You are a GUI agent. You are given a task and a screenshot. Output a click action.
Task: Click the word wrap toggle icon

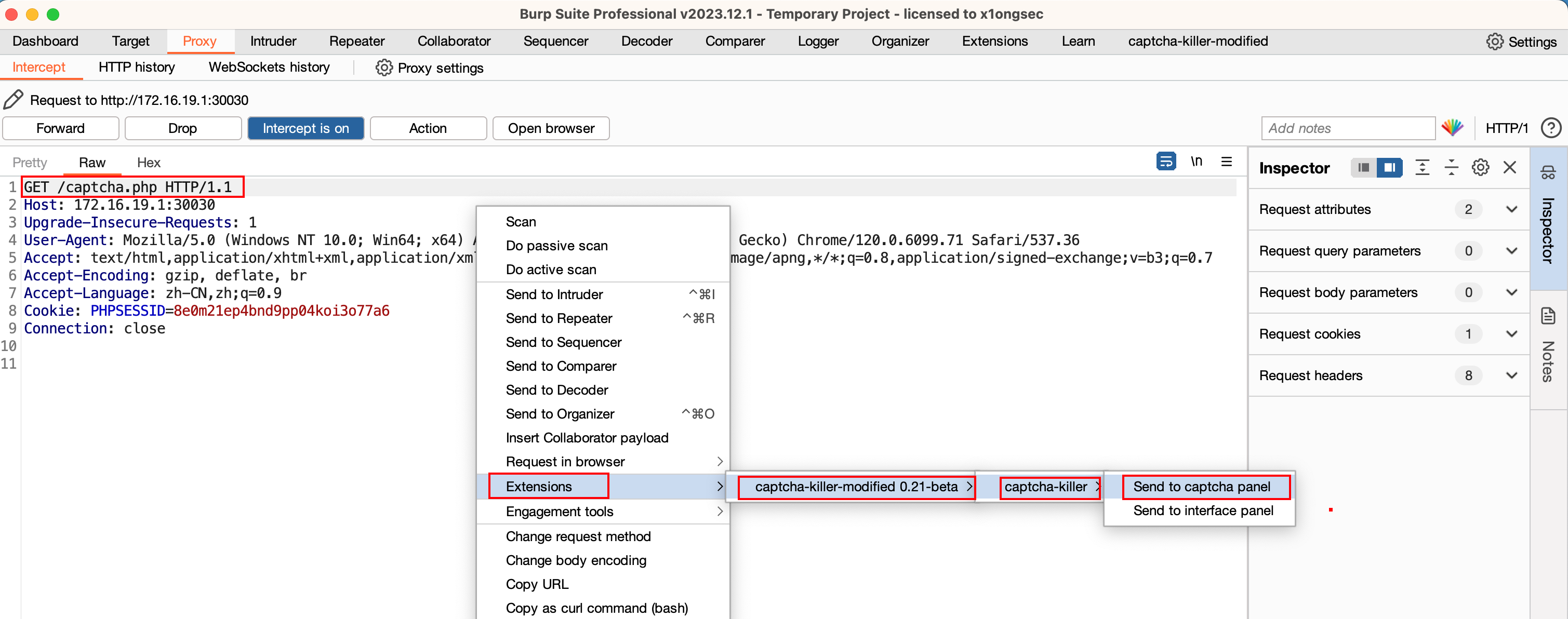pos(1162,162)
